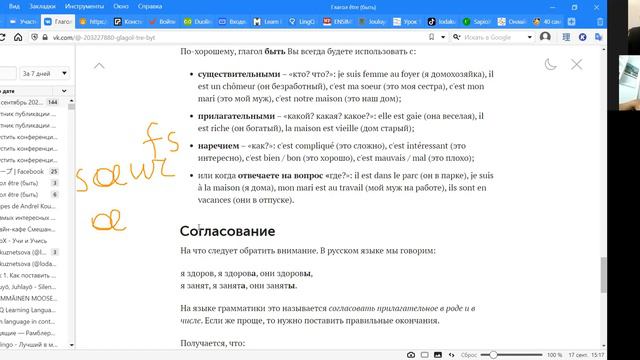Expand the address bar history dropdown arrow

pos(443,37)
